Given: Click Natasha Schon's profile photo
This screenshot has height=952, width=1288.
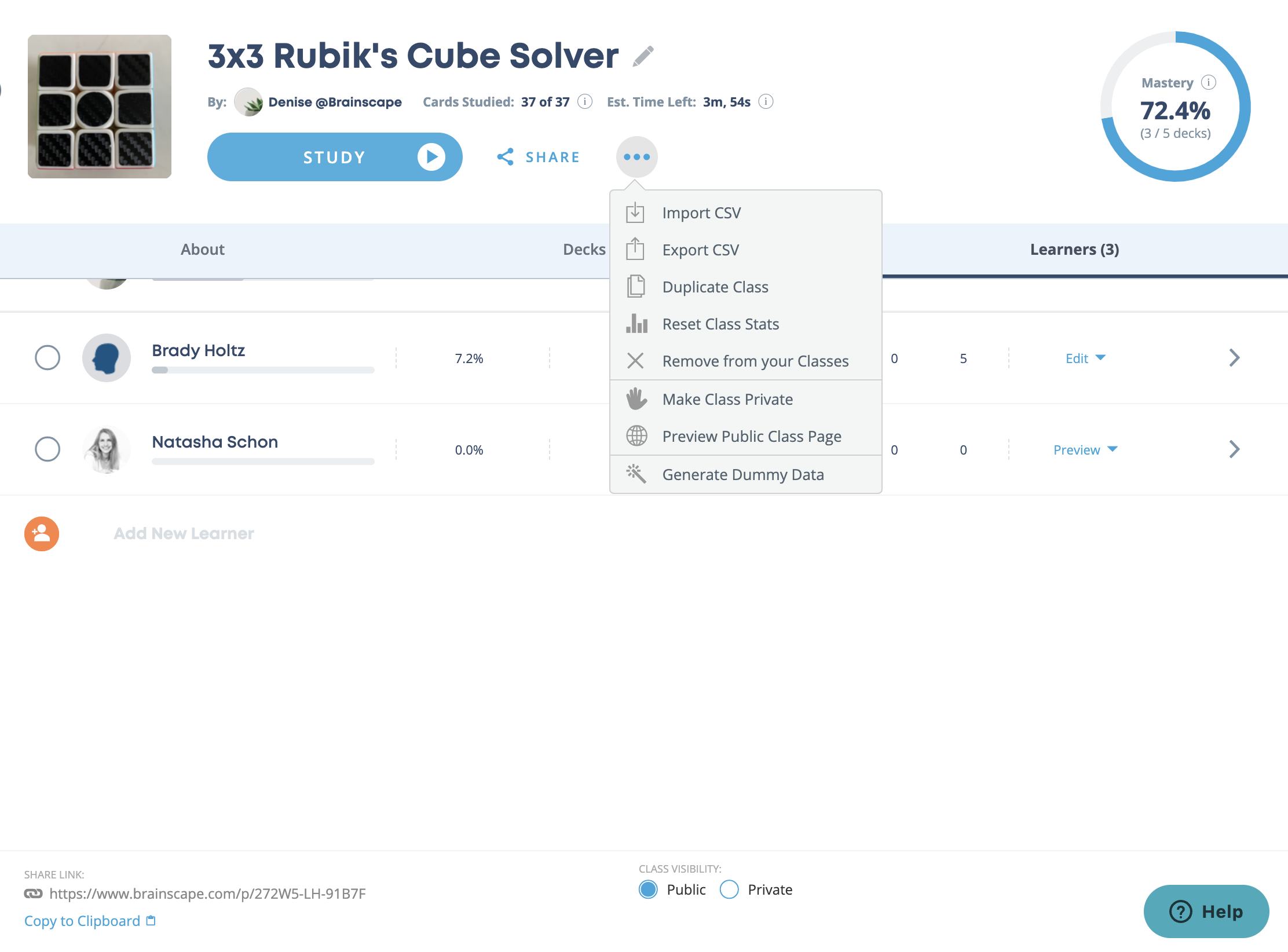Looking at the screenshot, I should point(107,449).
